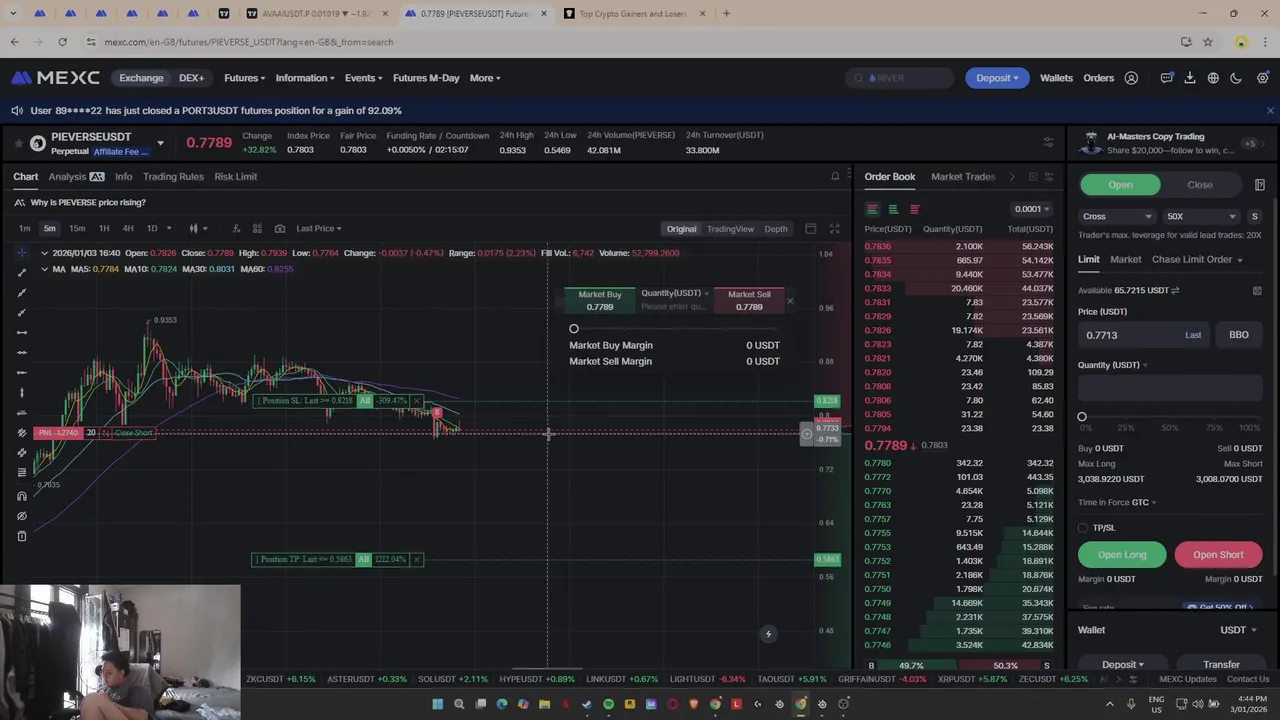Click the plus icon on price axis
1280x720 pixels.
tap(807, 433)
